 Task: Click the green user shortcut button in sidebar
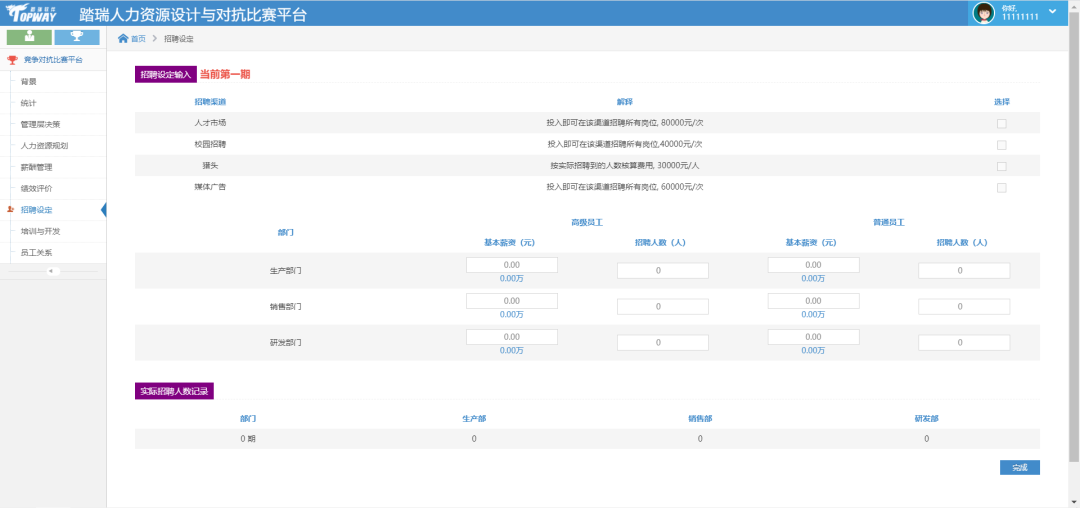click(29, 37)
